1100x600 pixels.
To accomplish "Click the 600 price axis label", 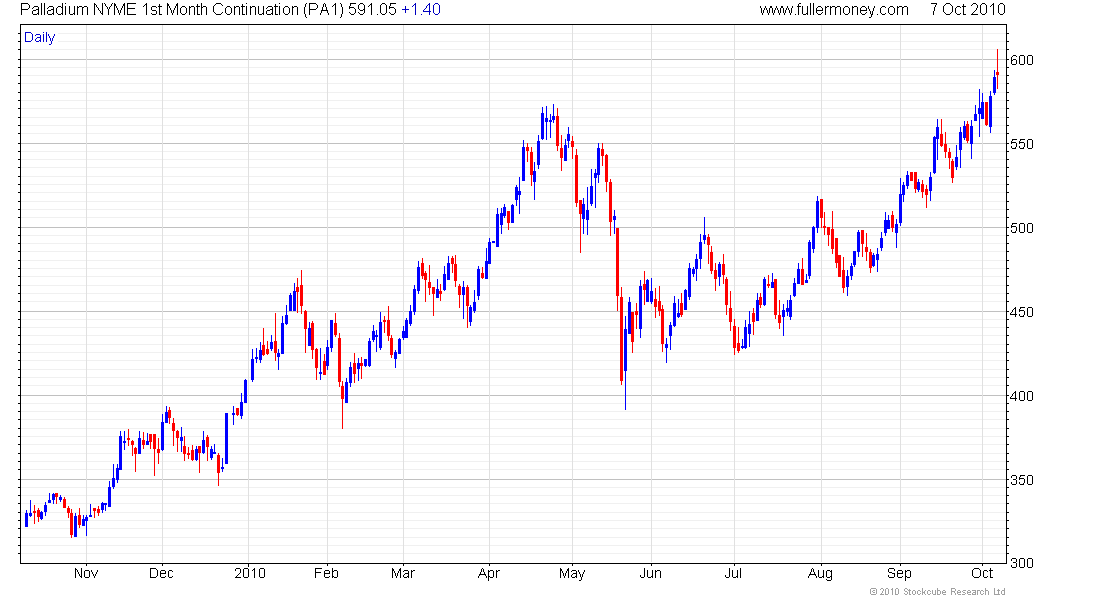I will click(x=1021, y=60).
